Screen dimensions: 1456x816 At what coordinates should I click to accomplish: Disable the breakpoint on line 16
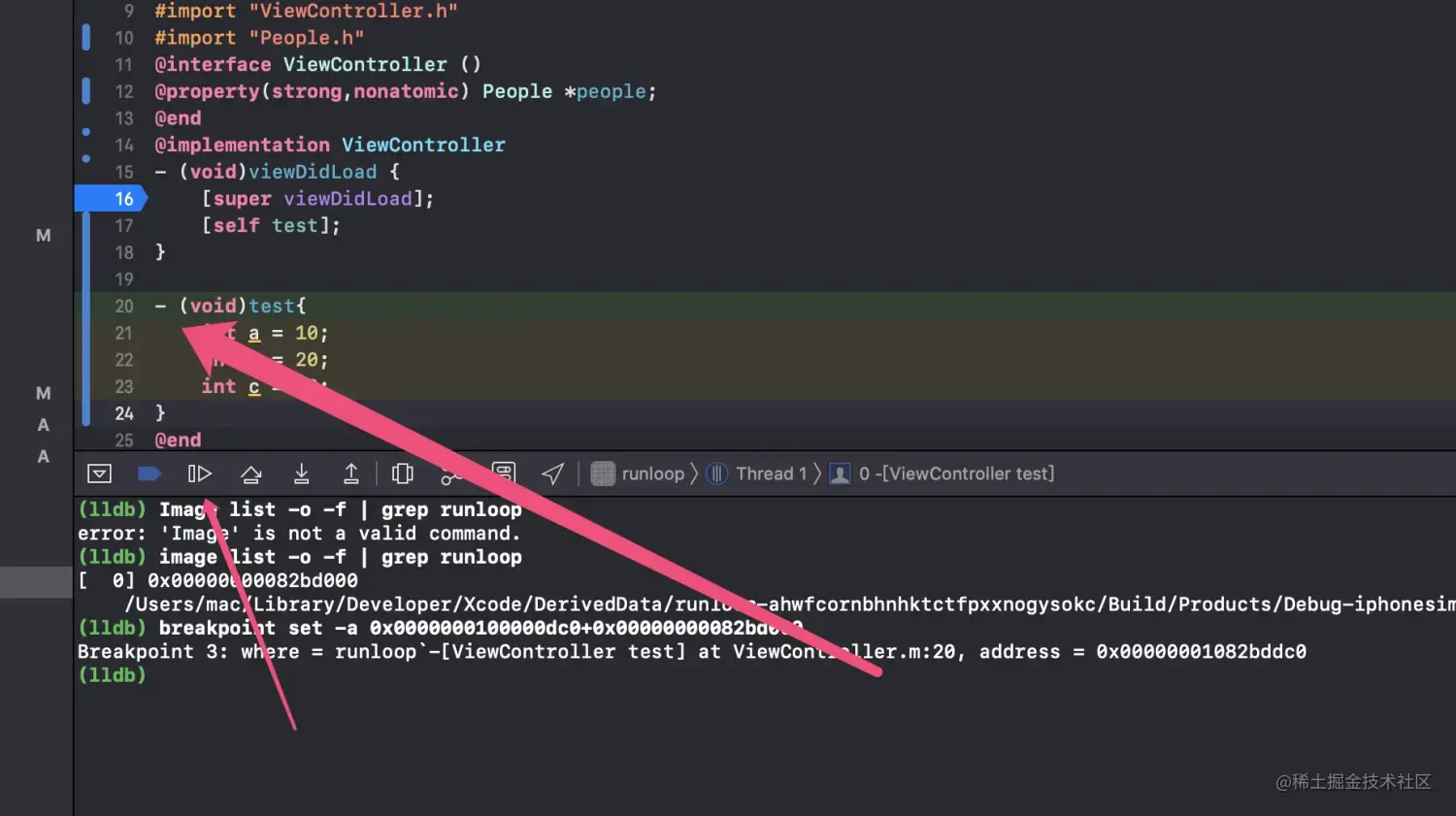(x=111, y=199)
